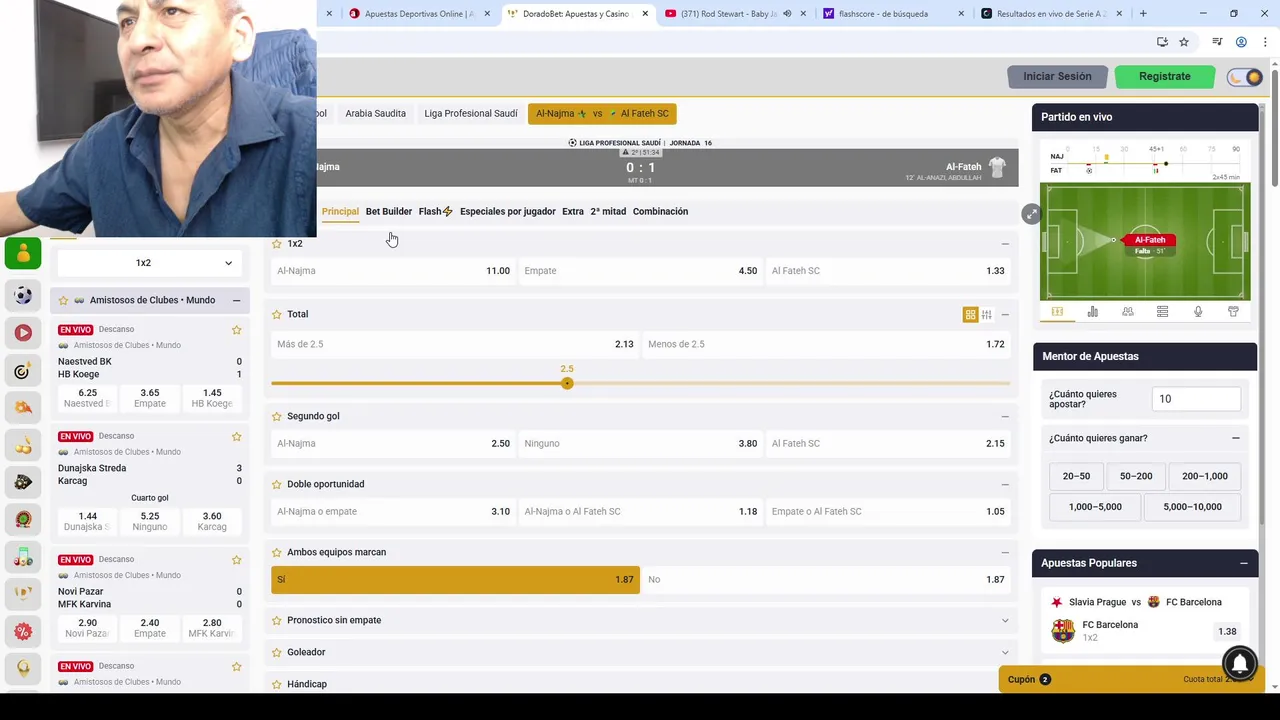Open the live play sidebar icon

(23, 332)
